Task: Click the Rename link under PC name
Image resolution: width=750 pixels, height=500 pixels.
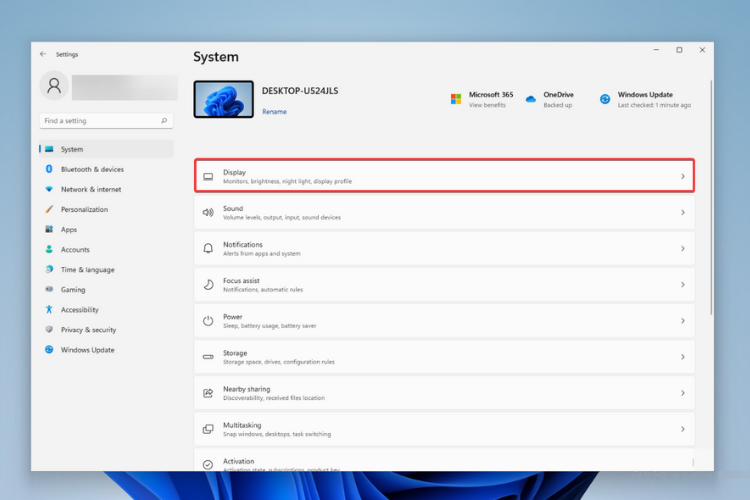Action: tap(274, 112)
